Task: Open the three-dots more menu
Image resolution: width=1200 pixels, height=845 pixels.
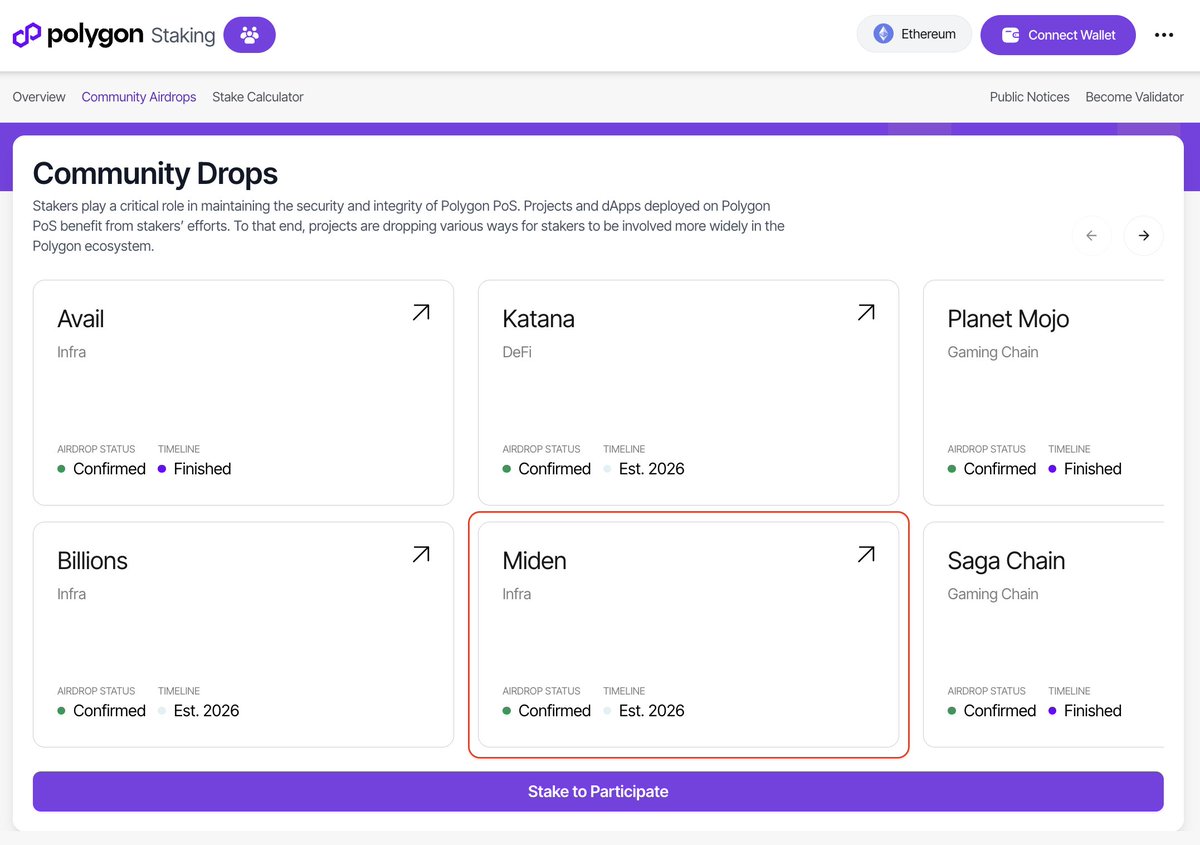Action: pyautogui.click(x=1164, y=35)
